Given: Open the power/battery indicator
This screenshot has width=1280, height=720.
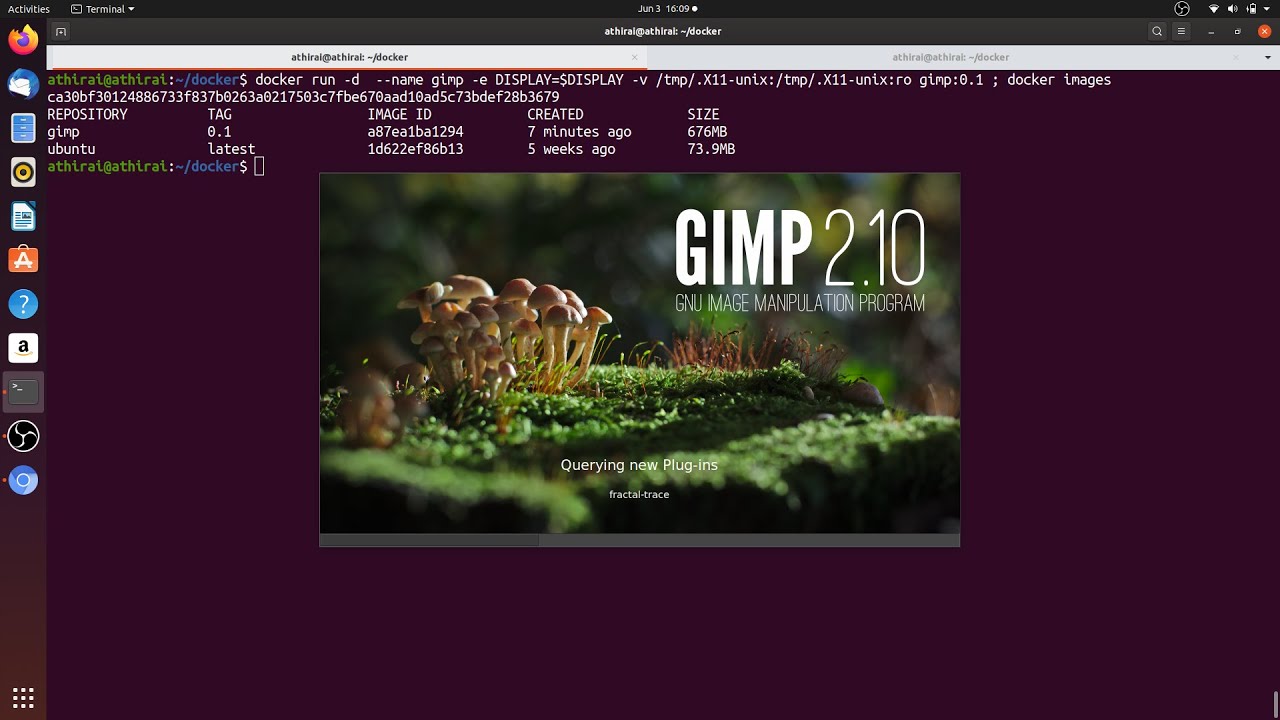Looking at the screenshot, I should pyautogui.click(x=1253, y=9).
